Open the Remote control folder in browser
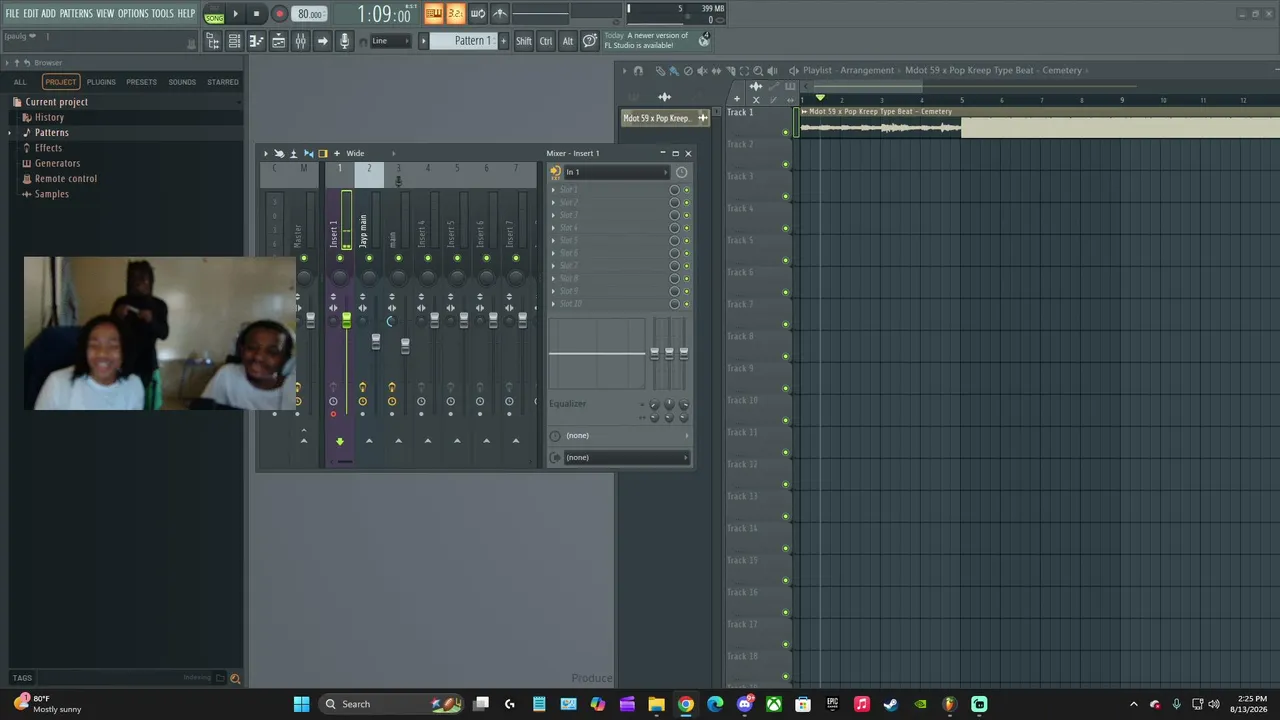Image resolution: width=1280 pixels, height=720 pixels. 66,179
